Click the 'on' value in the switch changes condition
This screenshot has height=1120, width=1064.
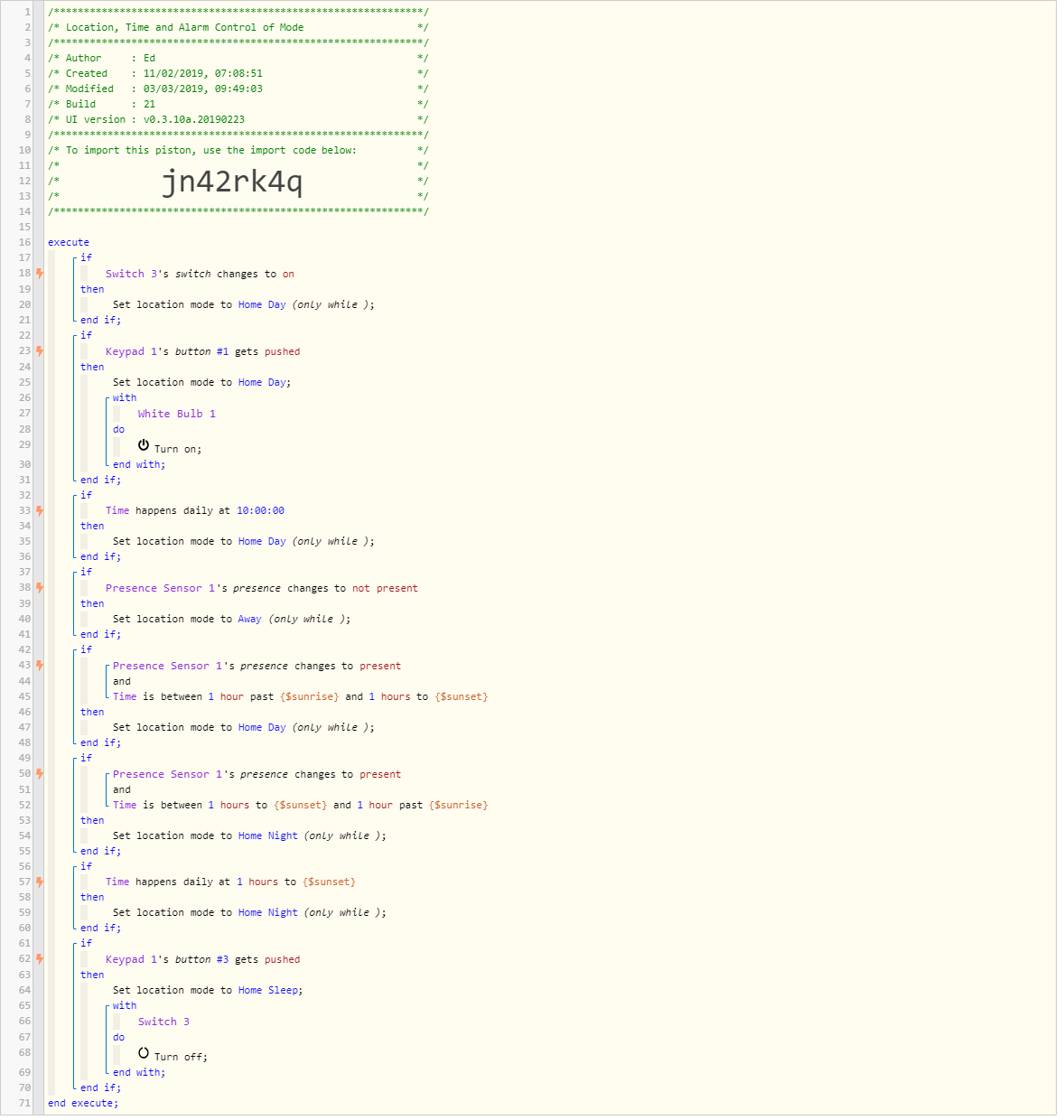(288, 274)
